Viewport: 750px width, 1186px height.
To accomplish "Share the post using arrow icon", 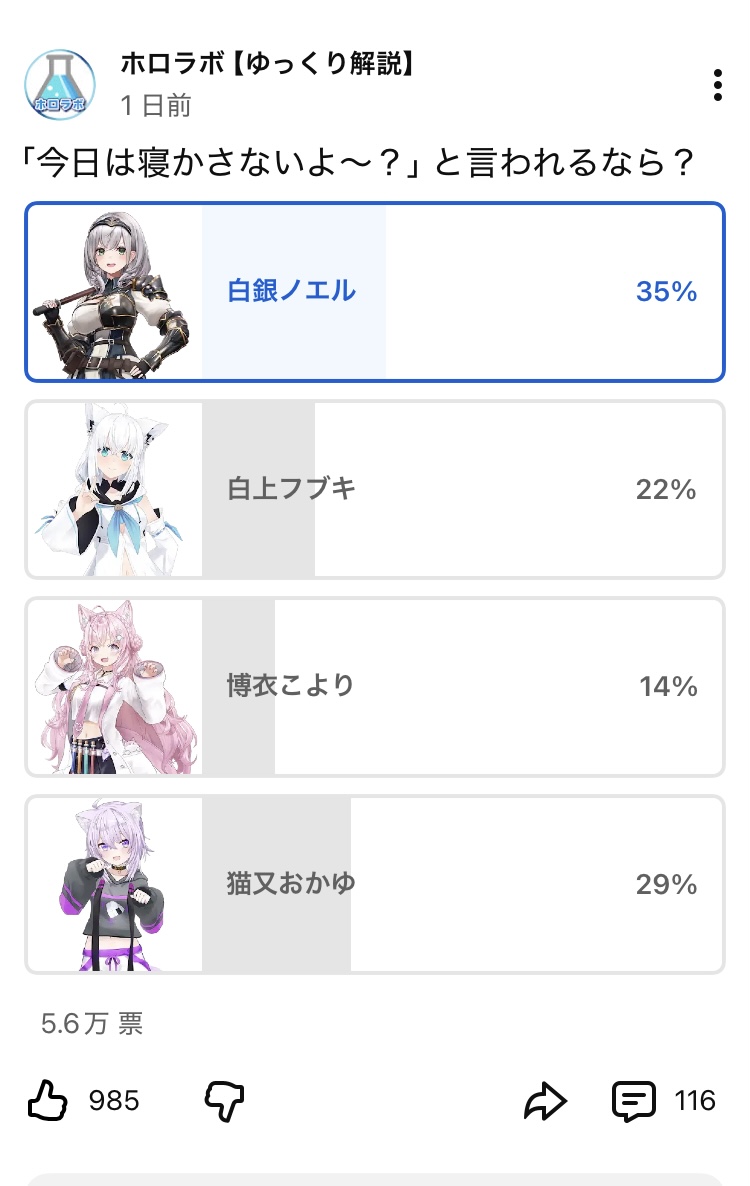I will click(x=546, y=1102).
